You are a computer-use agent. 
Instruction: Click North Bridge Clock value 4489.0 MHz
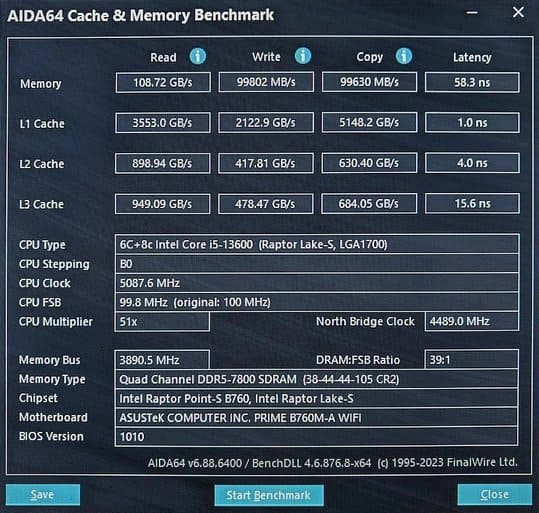[x=472, y=321]
